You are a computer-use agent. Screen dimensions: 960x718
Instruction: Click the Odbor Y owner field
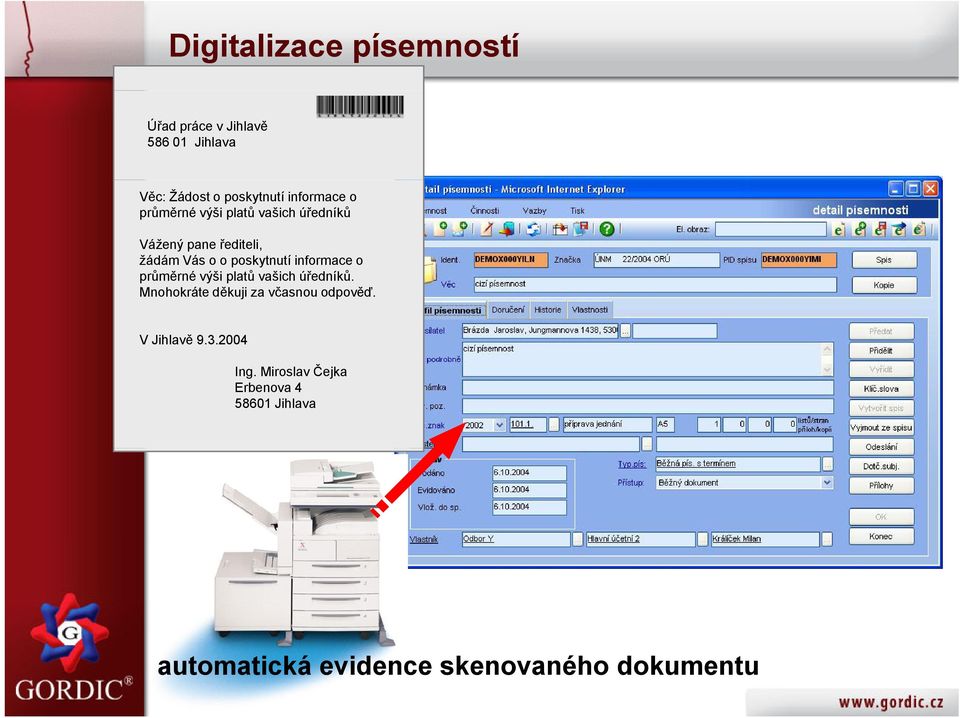click(516, 539)
